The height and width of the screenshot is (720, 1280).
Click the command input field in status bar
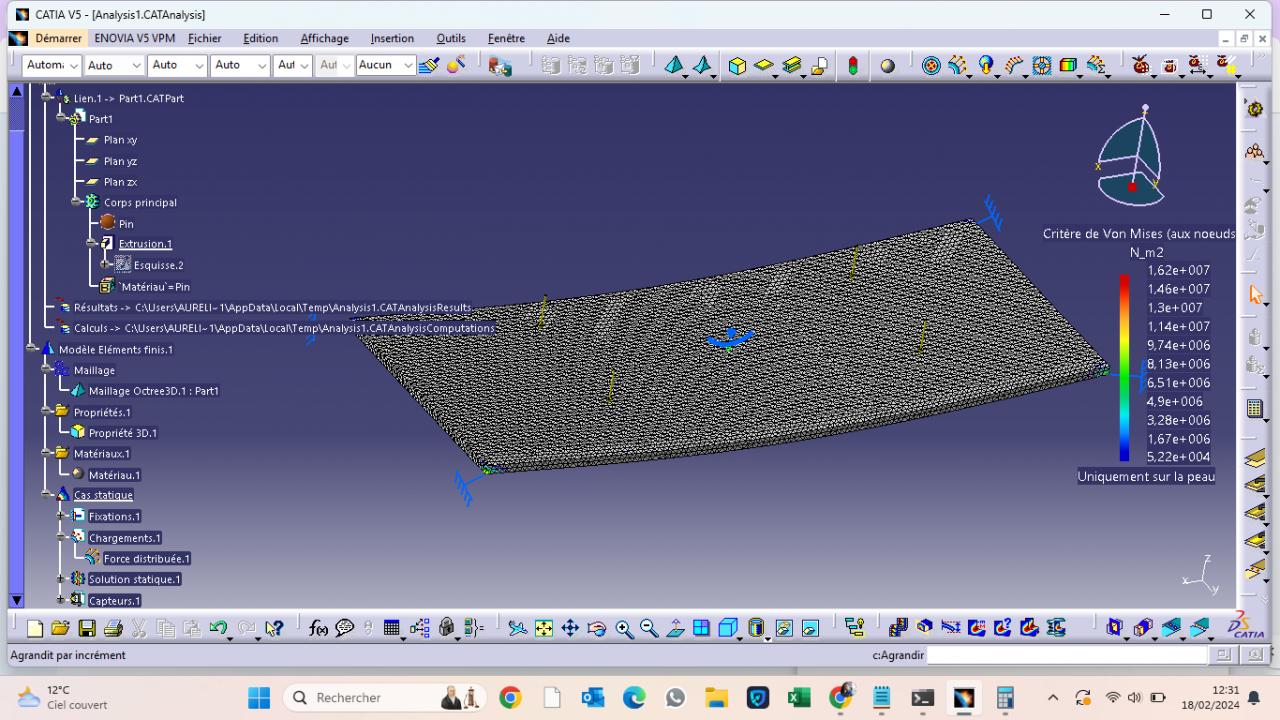coord(1066,655)
